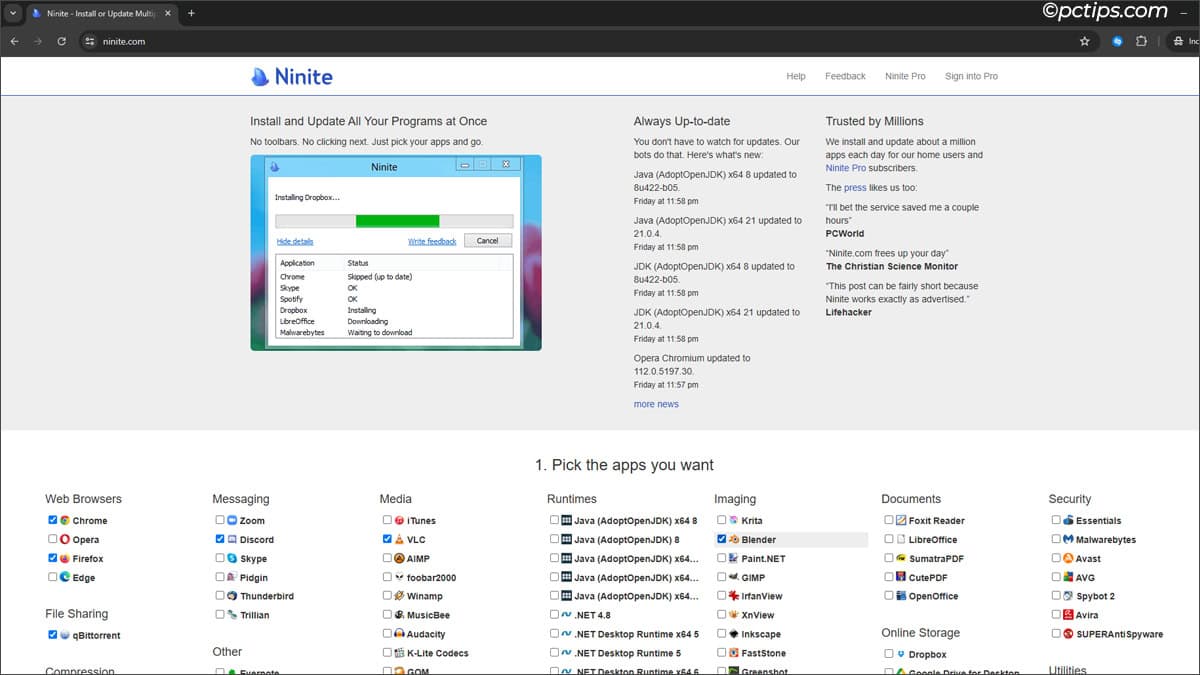Click the Chrome icon under Web Browsers
1200x675 pixels.
pos(65,520)
